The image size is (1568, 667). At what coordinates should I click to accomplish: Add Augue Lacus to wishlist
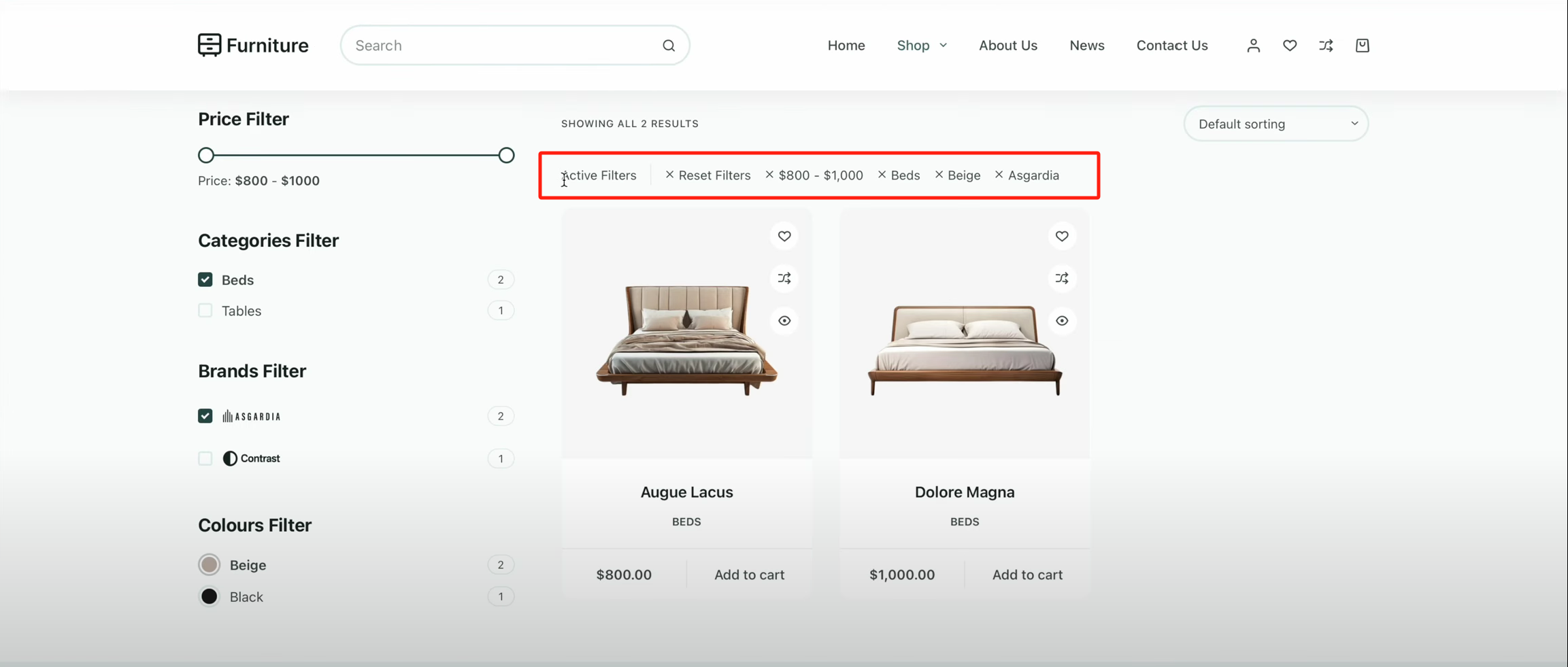pyautogui.click(x=784, y=236)
